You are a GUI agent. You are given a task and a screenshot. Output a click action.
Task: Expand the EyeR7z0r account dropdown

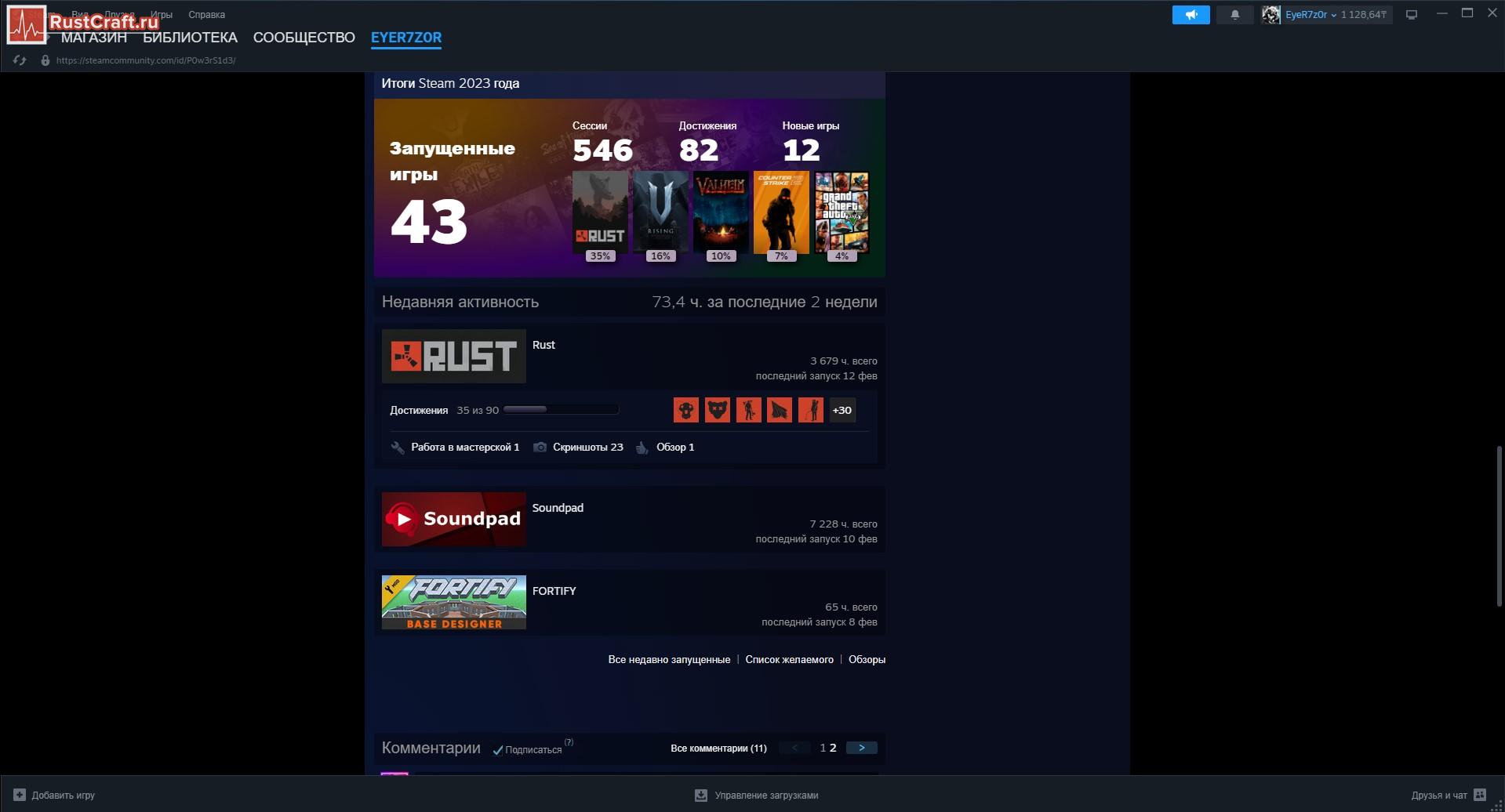point(1333,15)
